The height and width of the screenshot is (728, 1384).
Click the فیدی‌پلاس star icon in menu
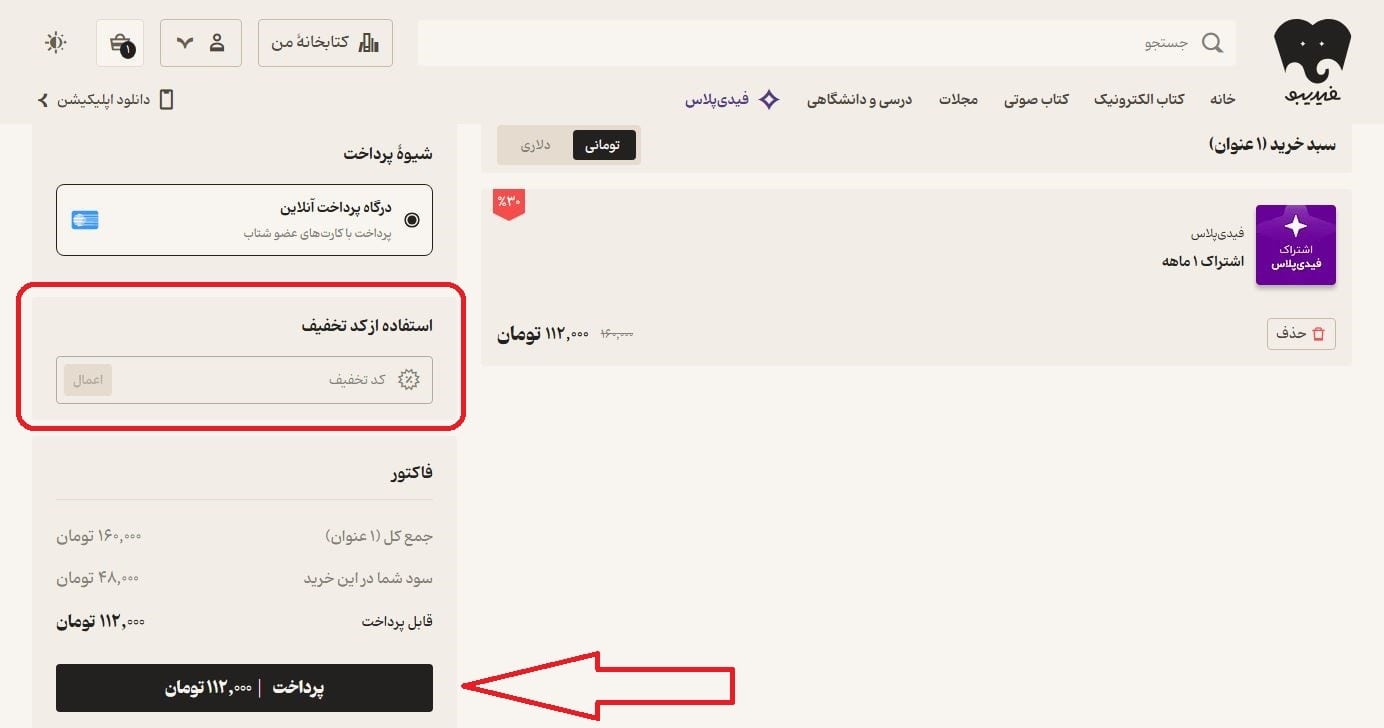point(769,99)
